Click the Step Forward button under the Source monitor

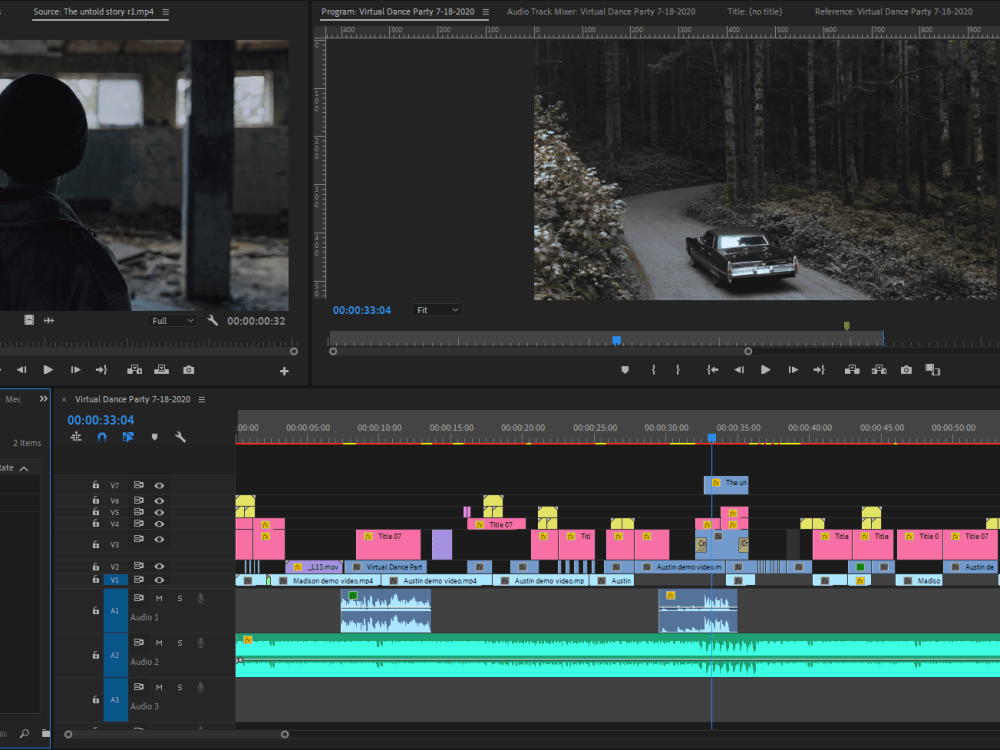[x=75, y=369]
